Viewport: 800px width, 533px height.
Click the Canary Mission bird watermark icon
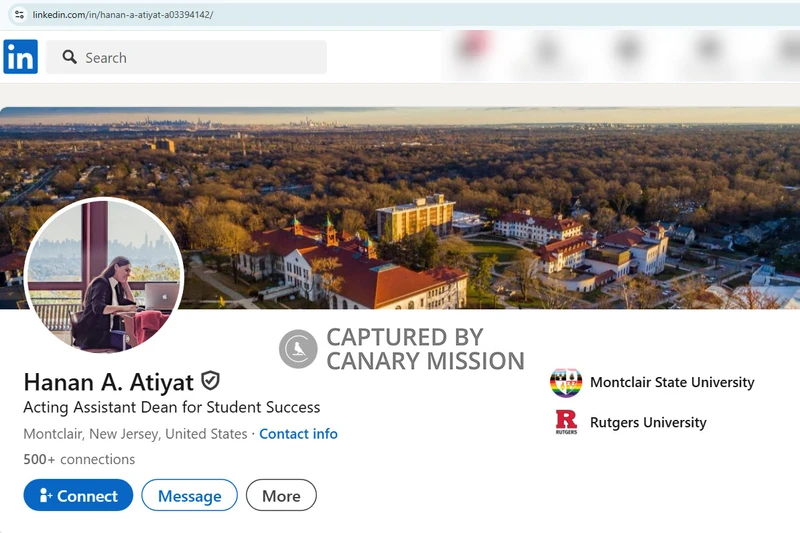coord(298,349)
